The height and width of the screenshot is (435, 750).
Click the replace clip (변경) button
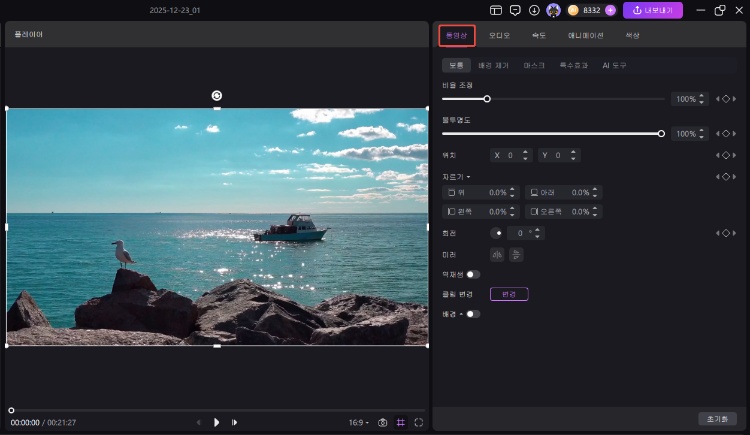tap(509, 294)
